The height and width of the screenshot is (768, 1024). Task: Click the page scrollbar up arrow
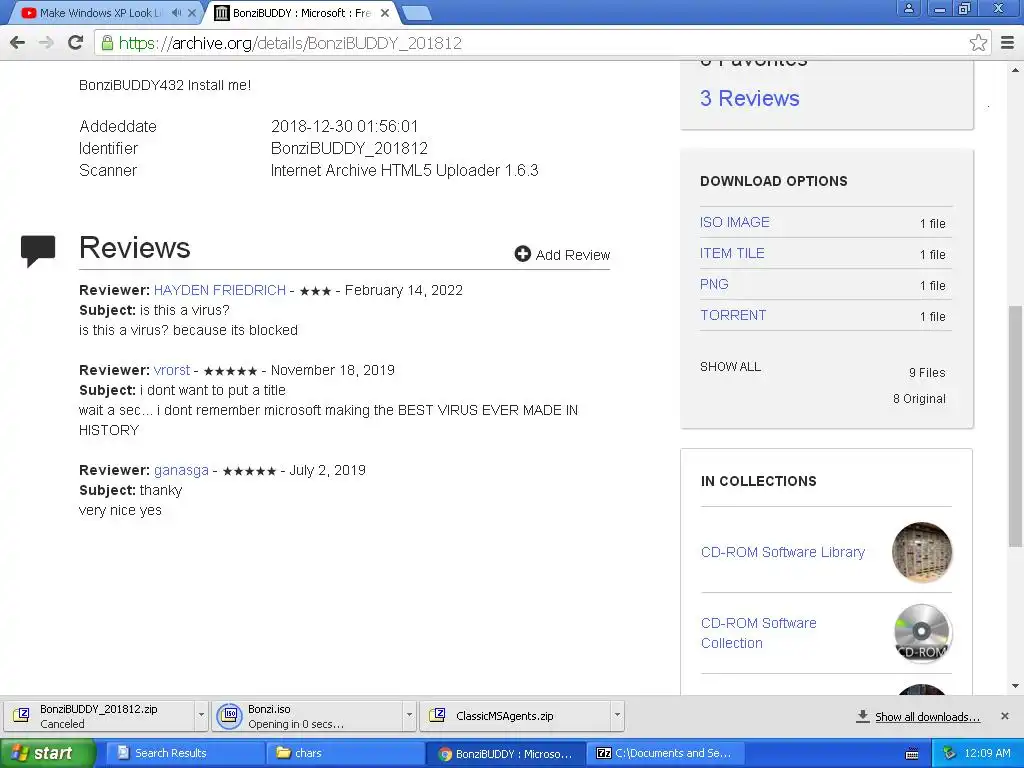click(1015, 69)
